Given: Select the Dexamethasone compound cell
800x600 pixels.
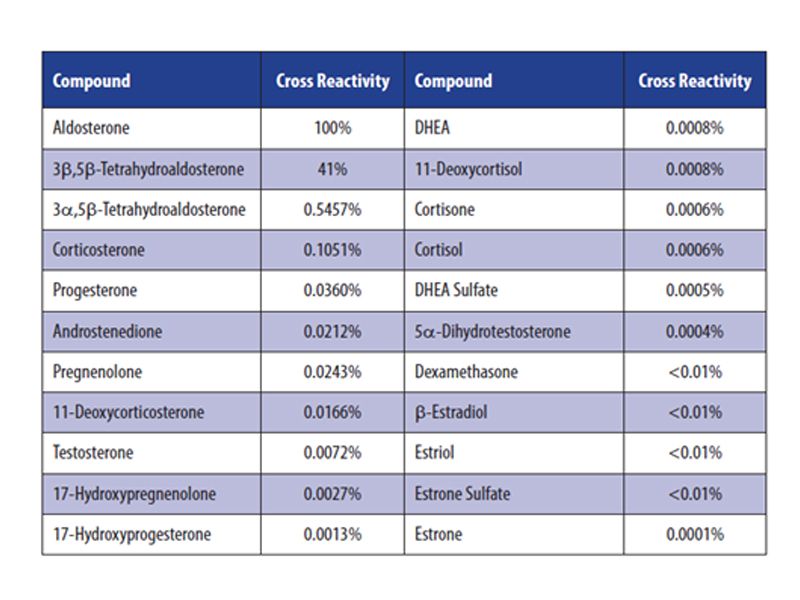Looking at the screenshot, I should [466, 372].
